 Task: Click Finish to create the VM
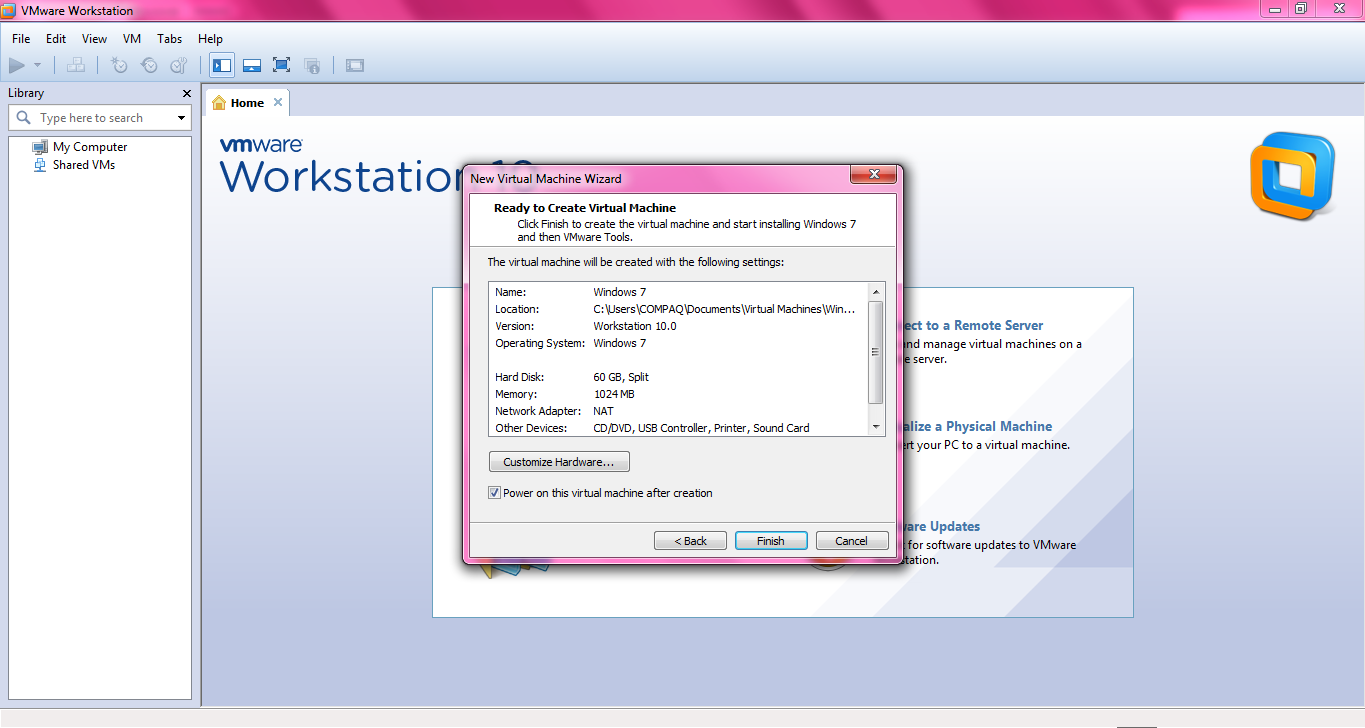pyautogui.click(x=771, y=541)
